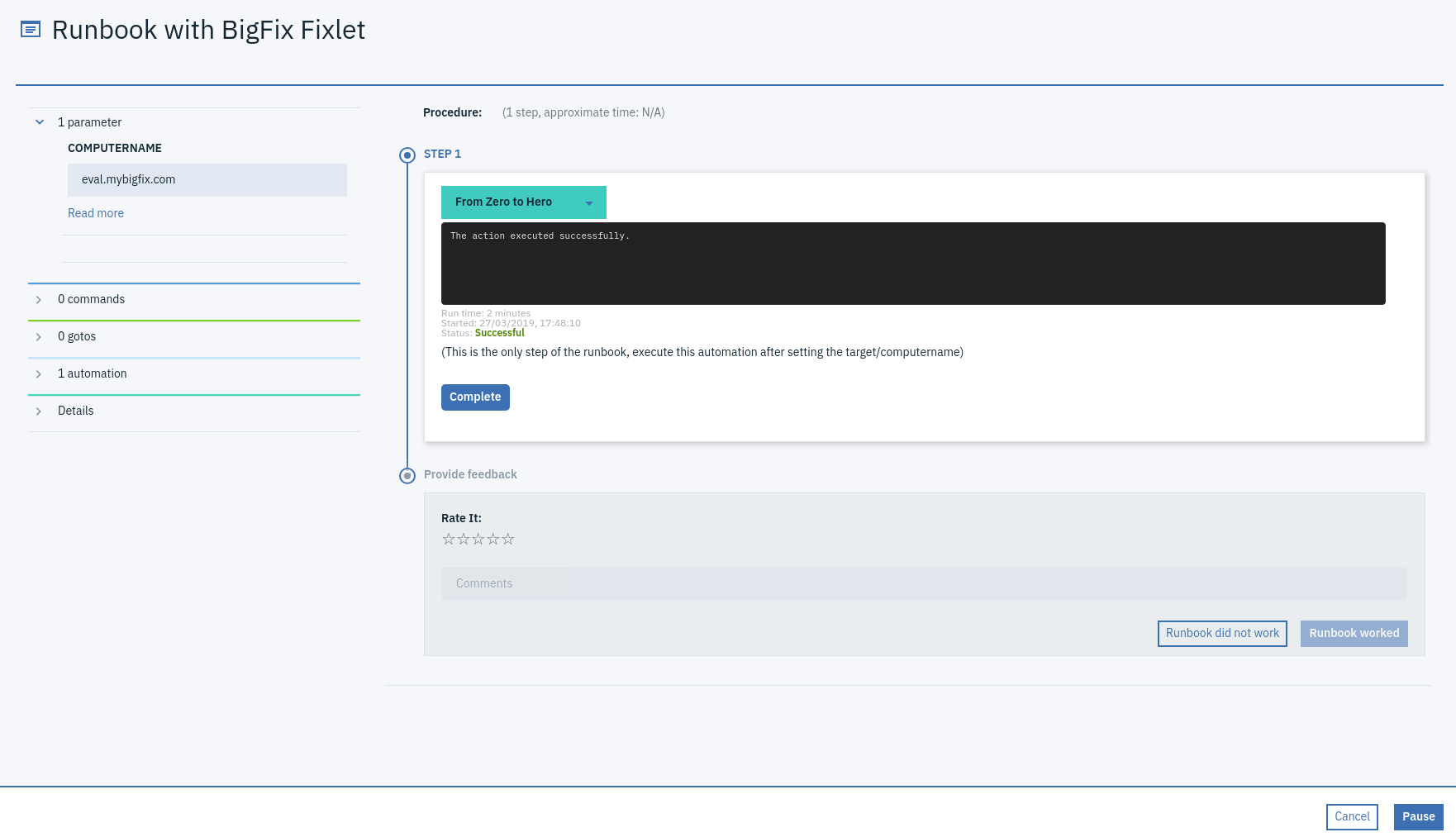Click the 1 automation label text
Viewport: 1456px width, 837px height.
click(x=93, y=373)
